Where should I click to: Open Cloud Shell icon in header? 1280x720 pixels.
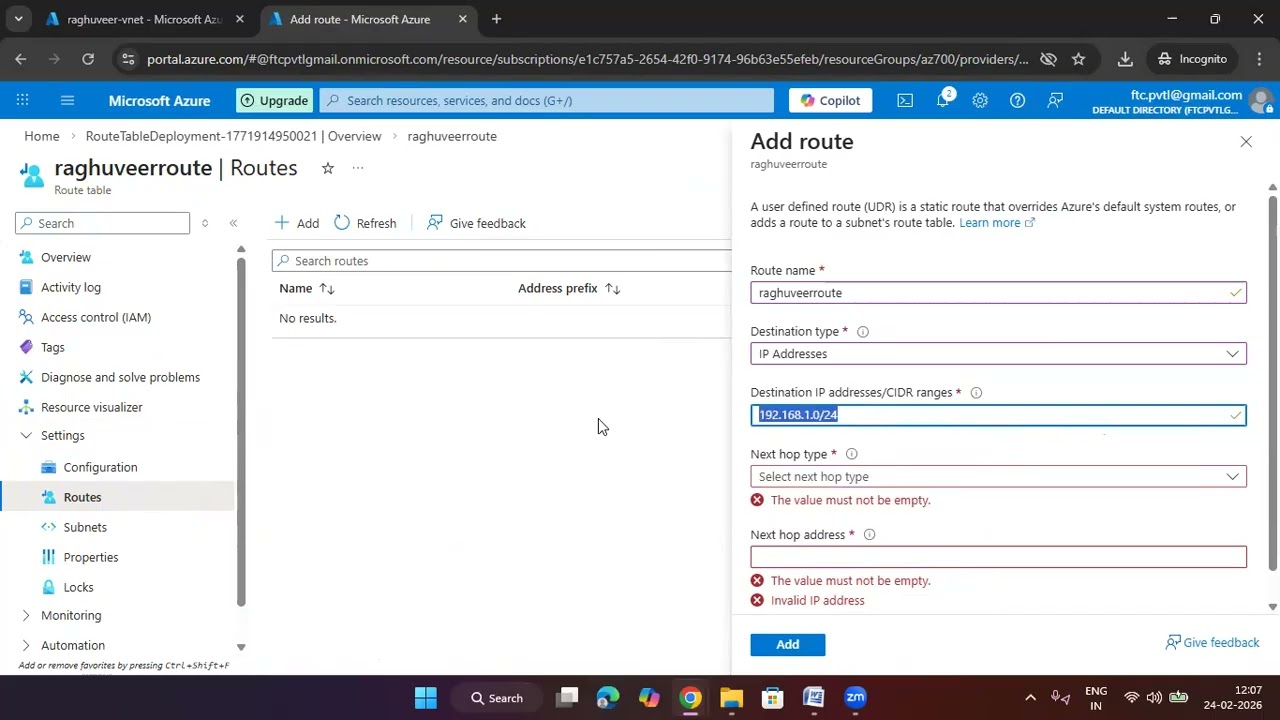905,100
